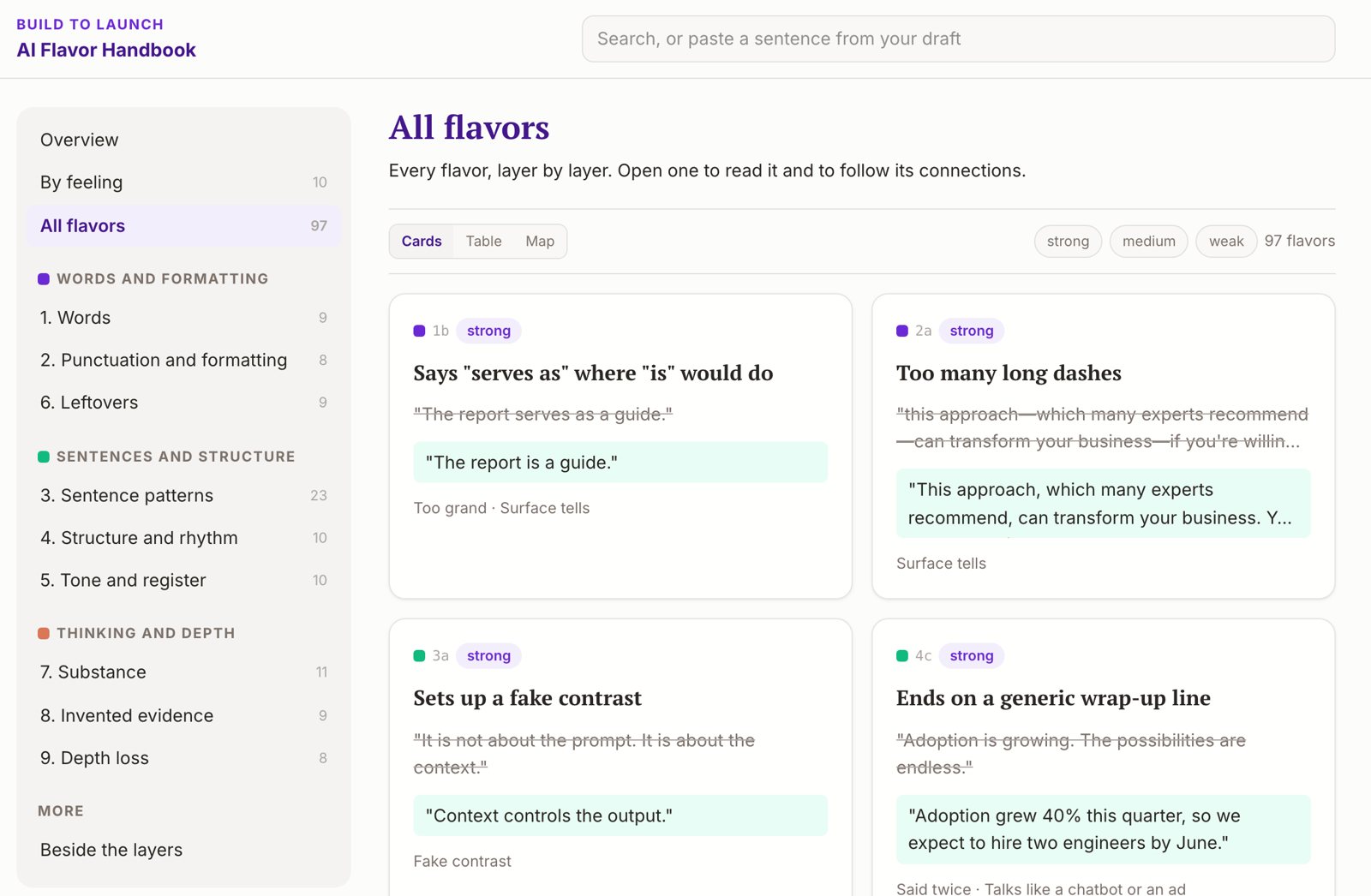Open the 9. Depth loss category
The image size is (1371, 896).
pos(183,758)
